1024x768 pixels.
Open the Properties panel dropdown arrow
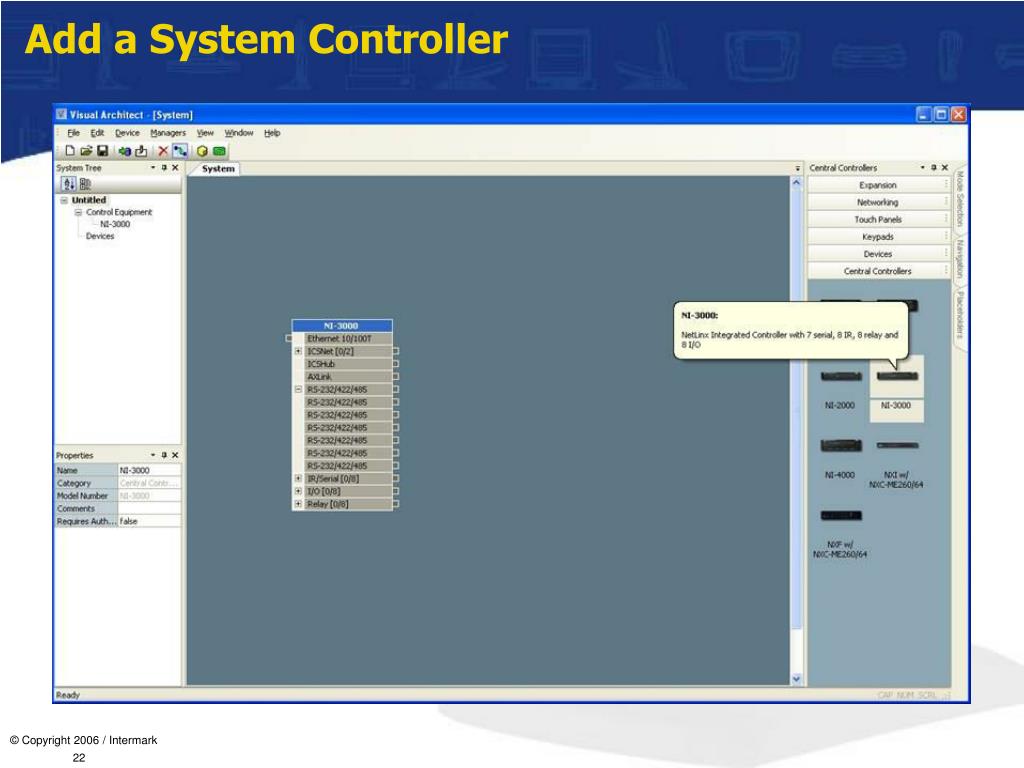coord(153,455)
